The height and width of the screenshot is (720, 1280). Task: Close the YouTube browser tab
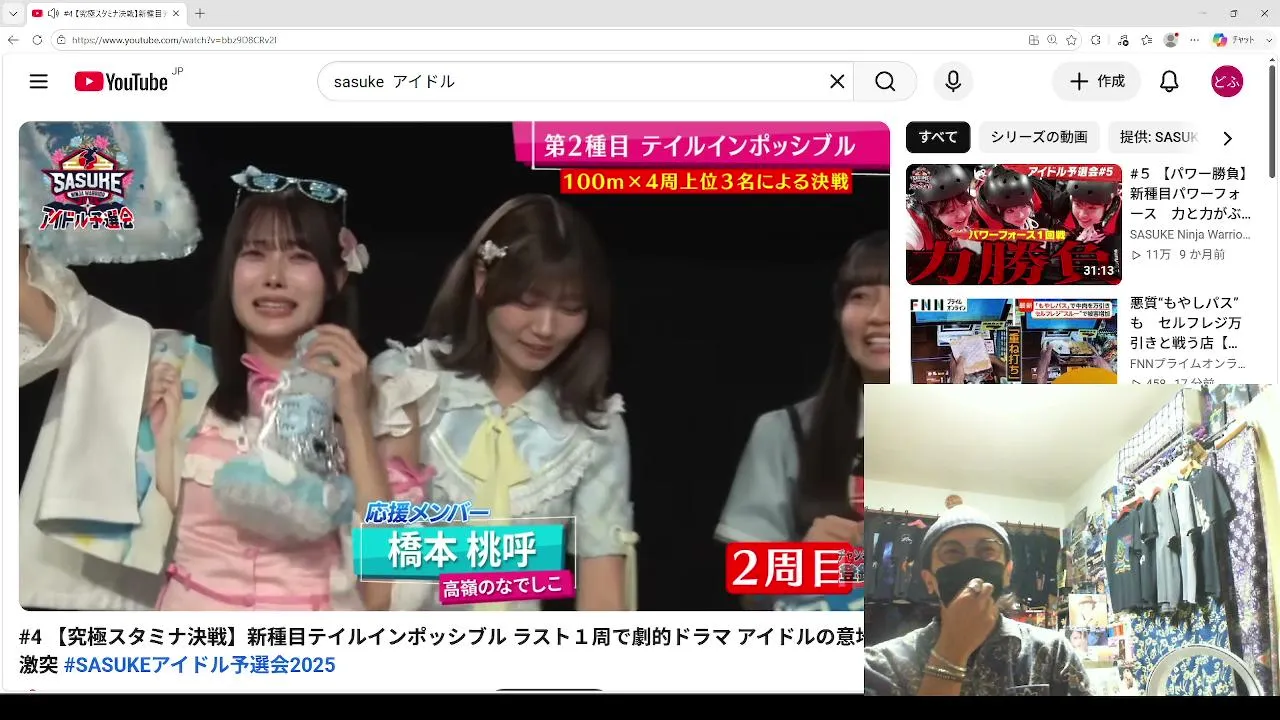(176, 13)
